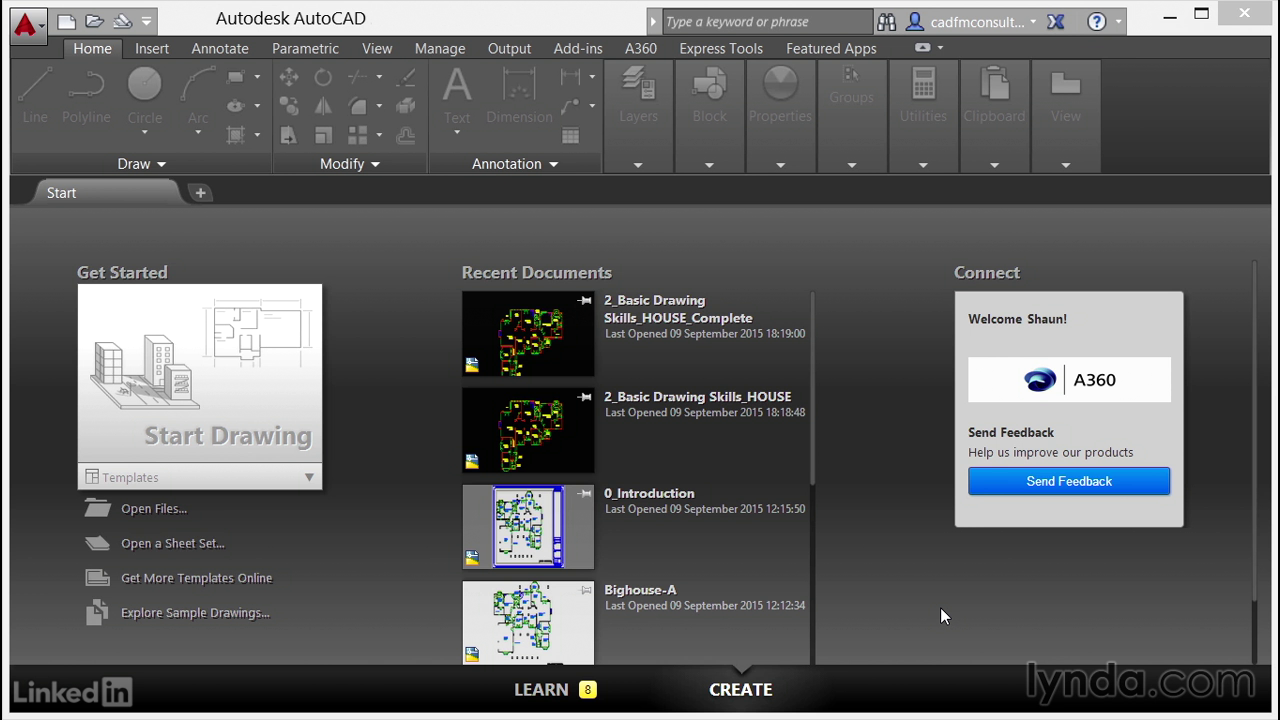Open the Bighouse-A drawing thumbnail

pos(528,622)
